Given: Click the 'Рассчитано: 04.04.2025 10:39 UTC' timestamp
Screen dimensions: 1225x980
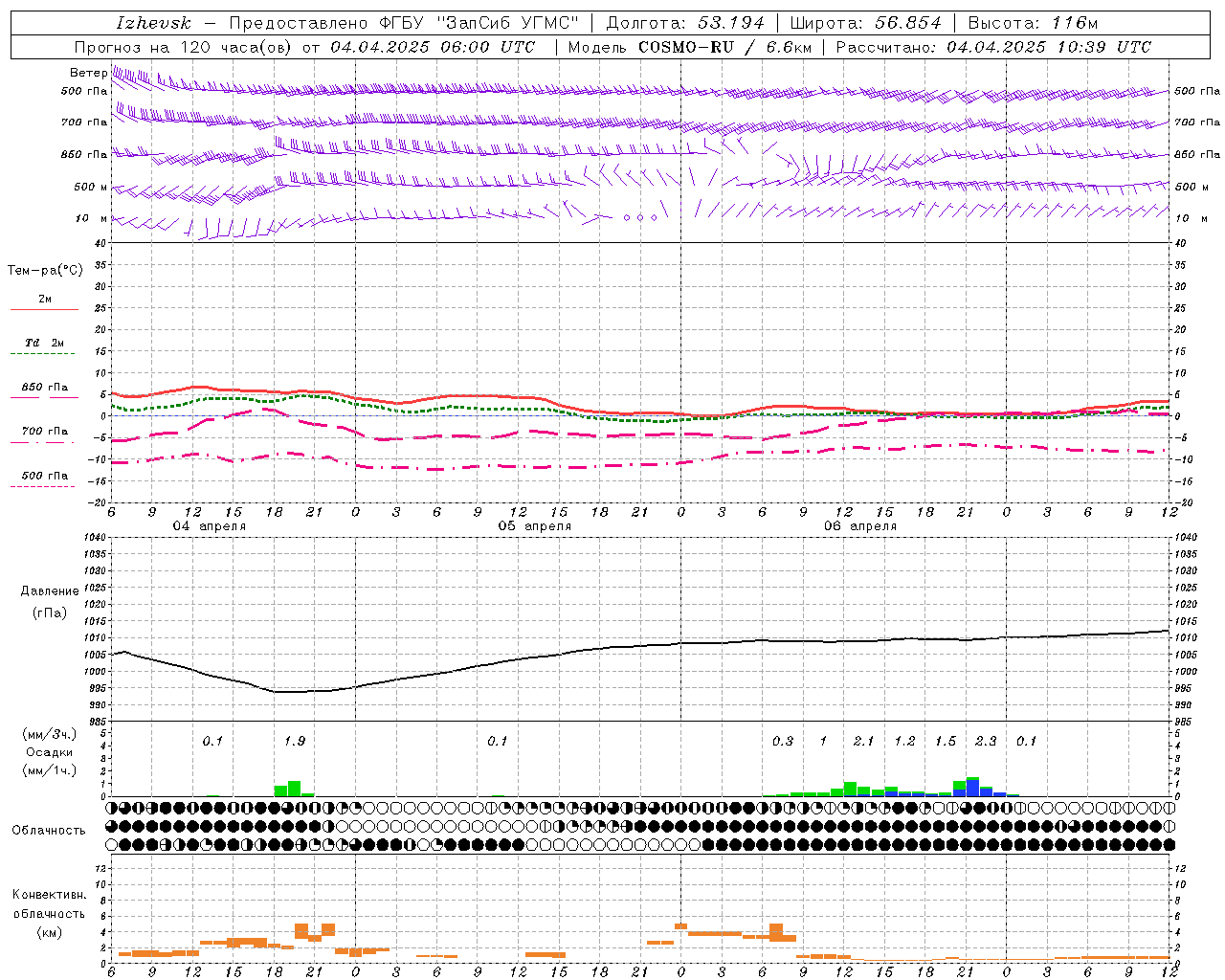Looking at the screenshot, I should coord(993,47).
